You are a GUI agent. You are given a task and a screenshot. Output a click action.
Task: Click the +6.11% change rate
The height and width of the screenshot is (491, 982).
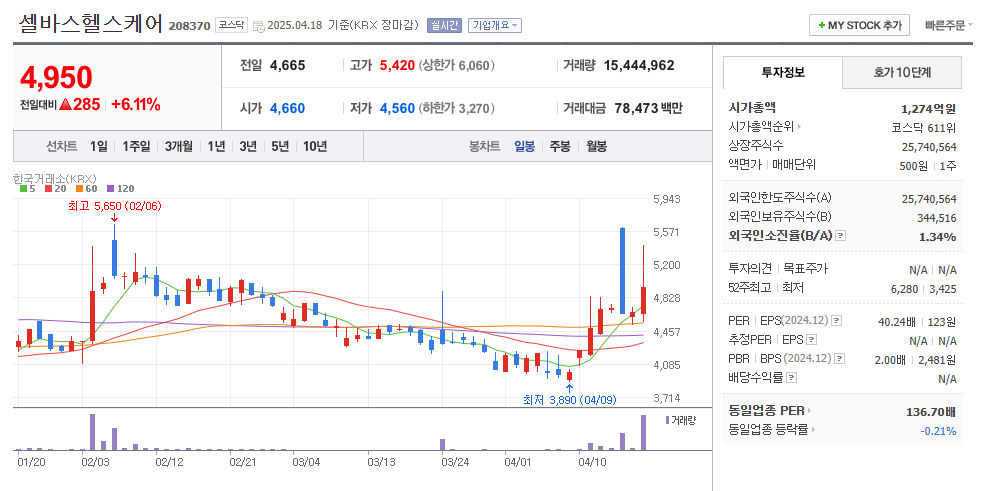point(136,105)
